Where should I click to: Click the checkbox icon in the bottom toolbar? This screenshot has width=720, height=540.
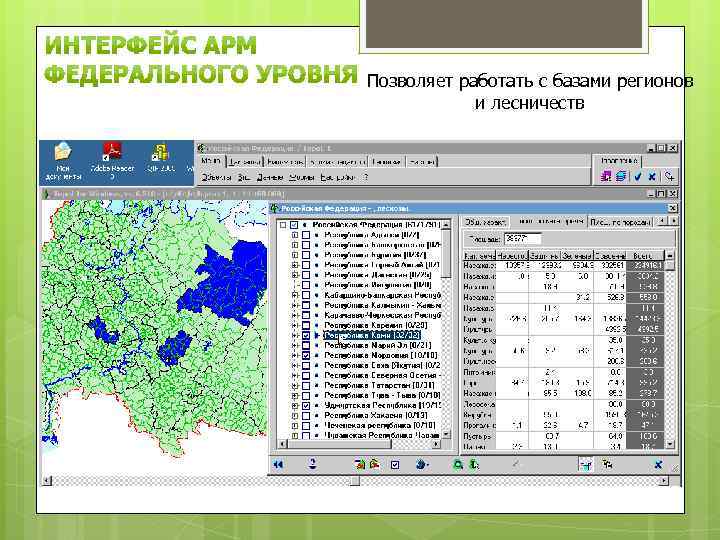395,465
